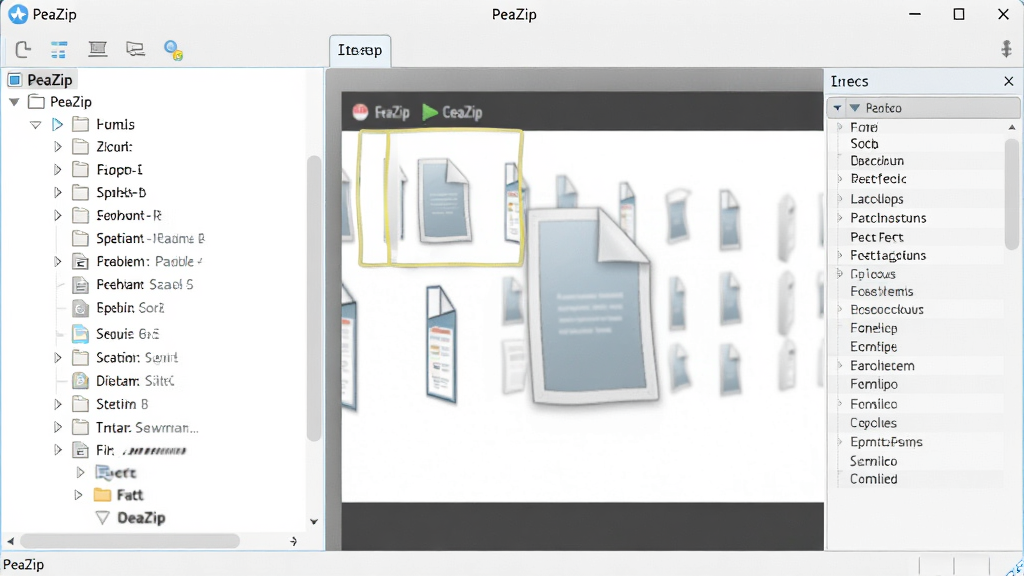Click the right panel vertical scrollbar
Viewport: 1024px width, 576px height.
1012,193
